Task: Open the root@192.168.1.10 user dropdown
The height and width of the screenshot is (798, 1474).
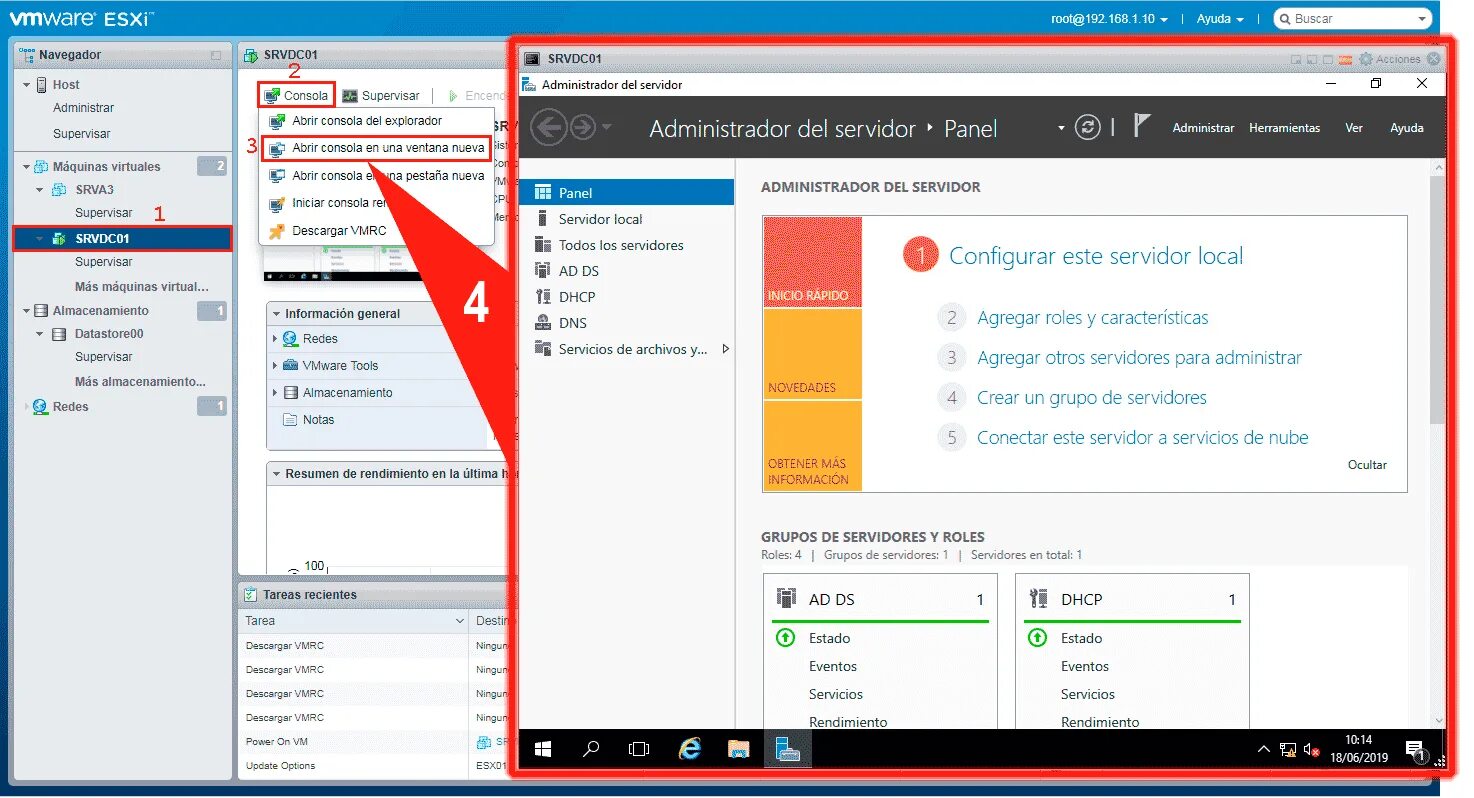Action: click(1109, 19)
